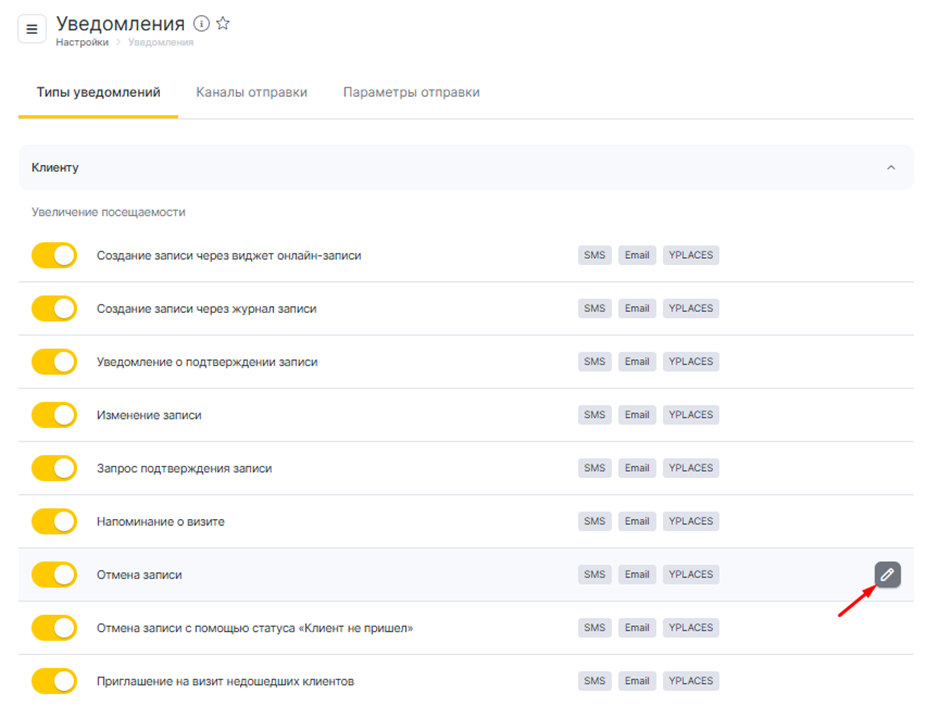Select the Типы уведомлений tab
Screen dimensions: 940x706
pos(98,92)
